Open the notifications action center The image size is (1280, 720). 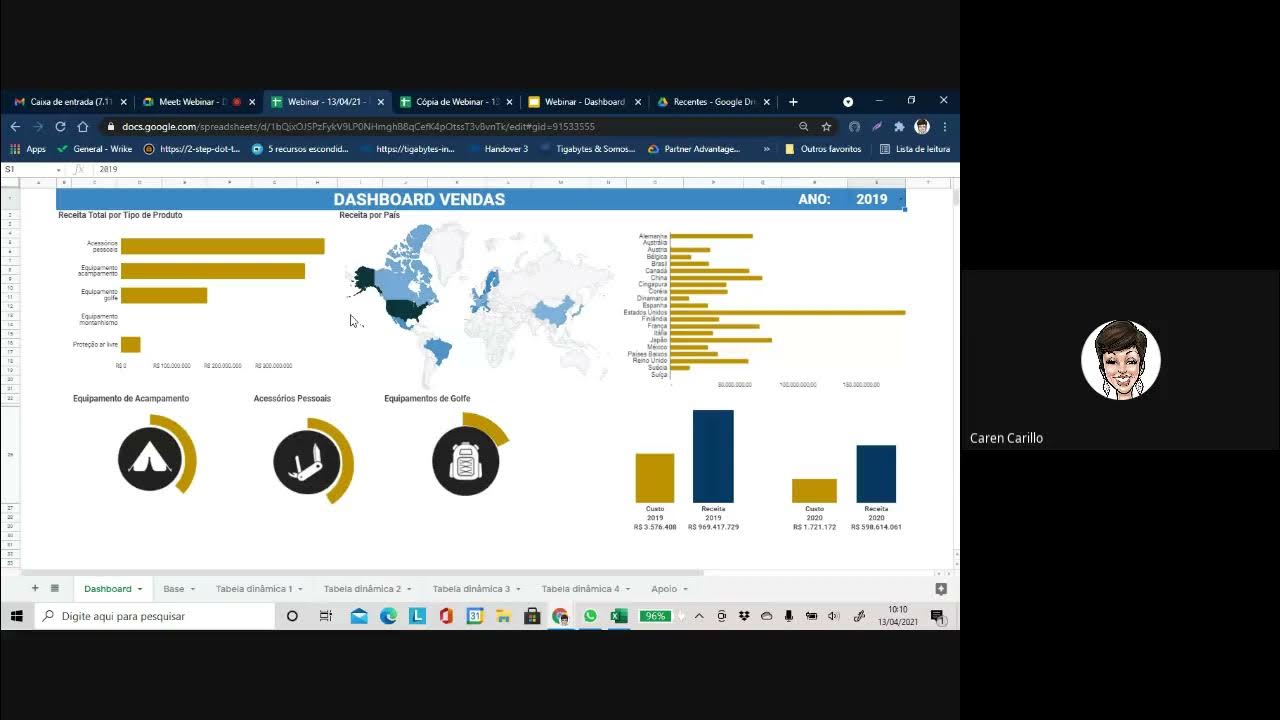[x=937, y=616]
